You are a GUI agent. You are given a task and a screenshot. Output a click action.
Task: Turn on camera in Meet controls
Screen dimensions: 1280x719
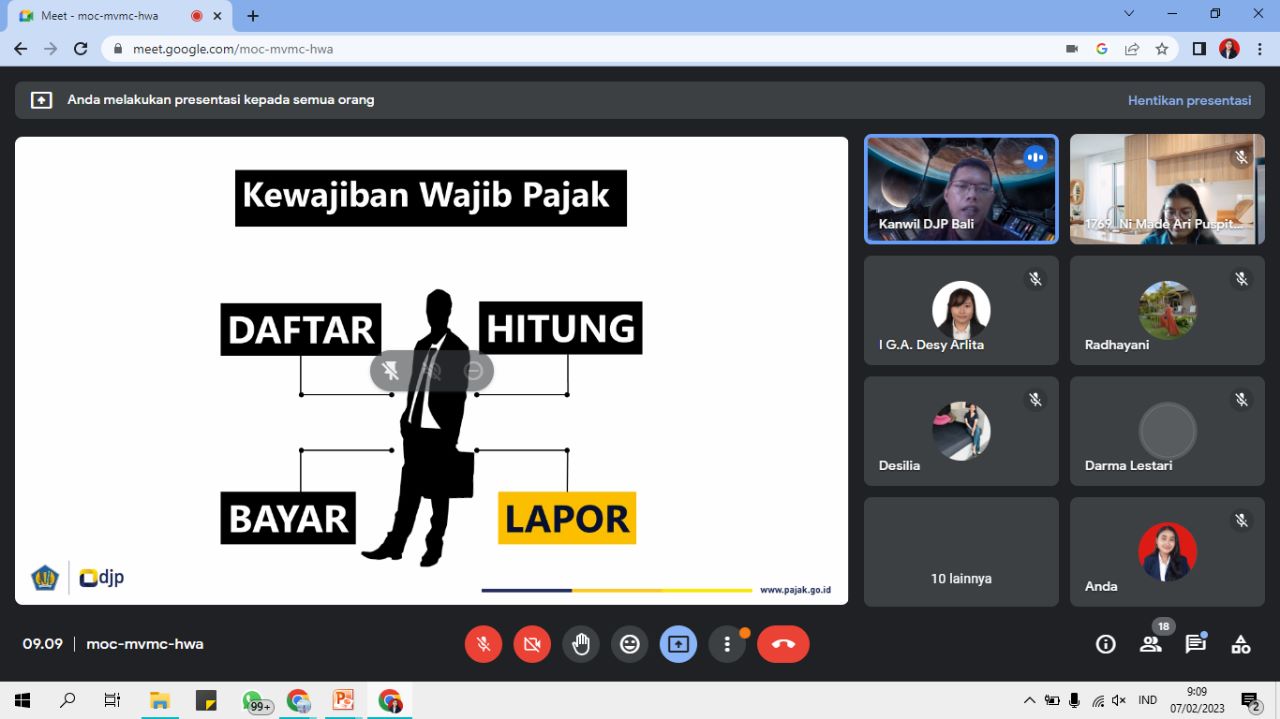[532, 645]
